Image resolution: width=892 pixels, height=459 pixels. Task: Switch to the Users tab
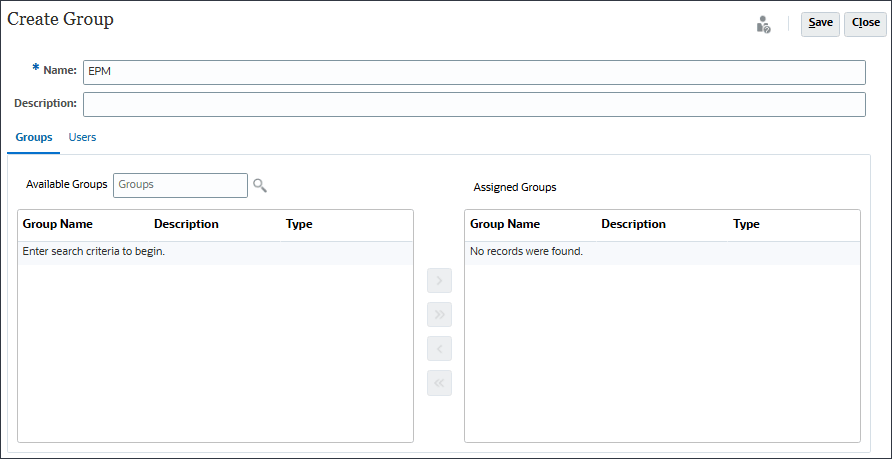tap(82, 137)
